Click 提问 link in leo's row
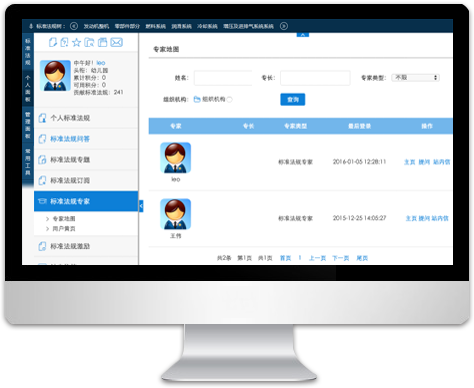Screen dimensions: 474x388 pos(424,162)
